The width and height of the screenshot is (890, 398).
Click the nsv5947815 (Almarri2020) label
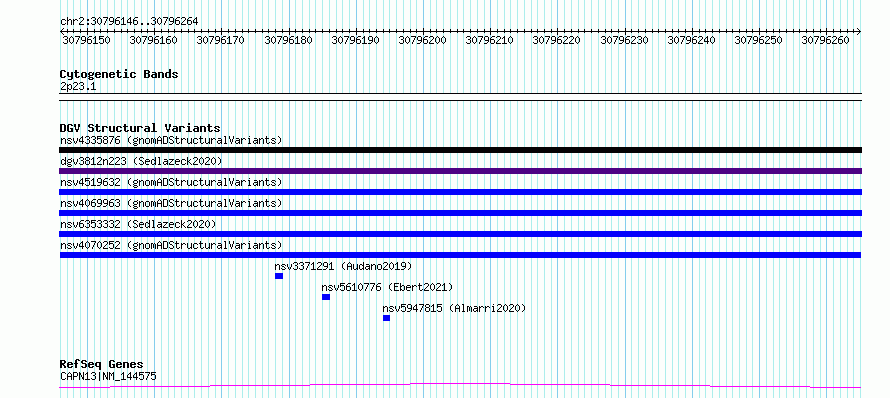[454, 308]
